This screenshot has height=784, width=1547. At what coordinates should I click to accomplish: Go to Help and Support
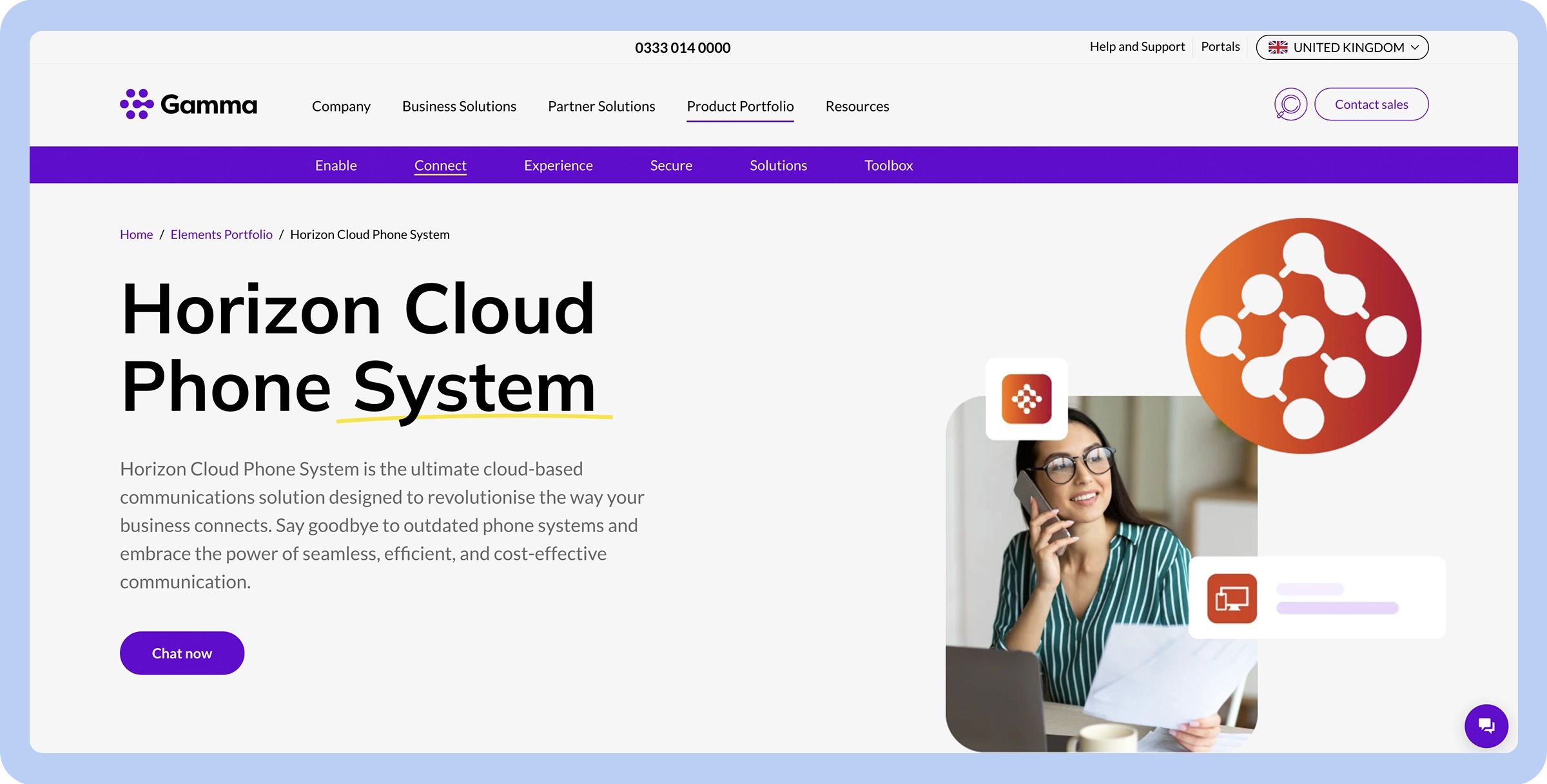(1137, 46)
